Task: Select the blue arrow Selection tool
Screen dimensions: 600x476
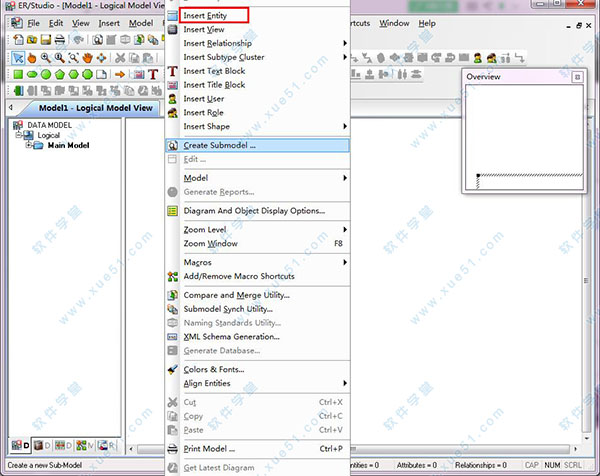Action: (x=18, y=58)
